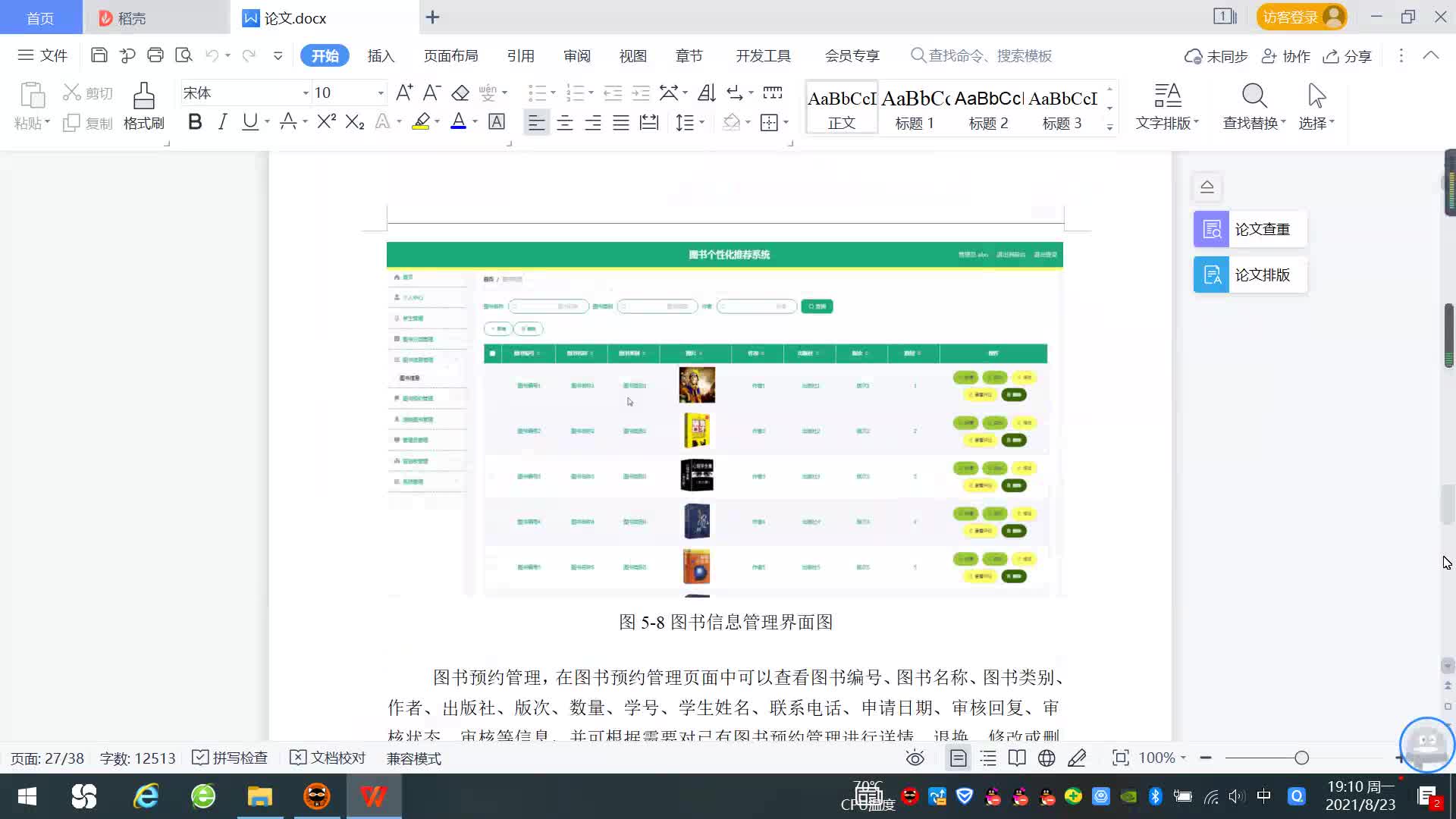This screenshot has width=1456, height=819.
Task: Apply subscript formatting
Action: [x=355, y=121]
